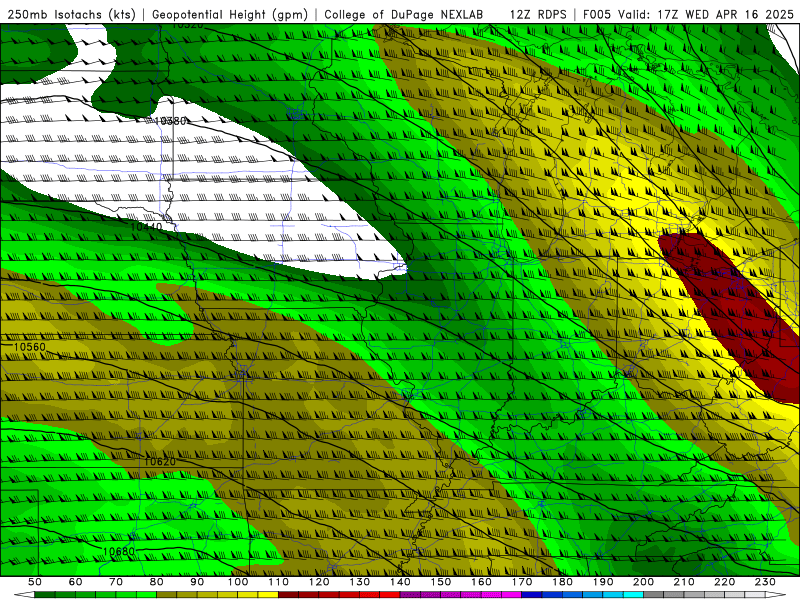800x600 pixels.
Task: Click the dark red jet streak maximum on map
Action: click(735, 311)
